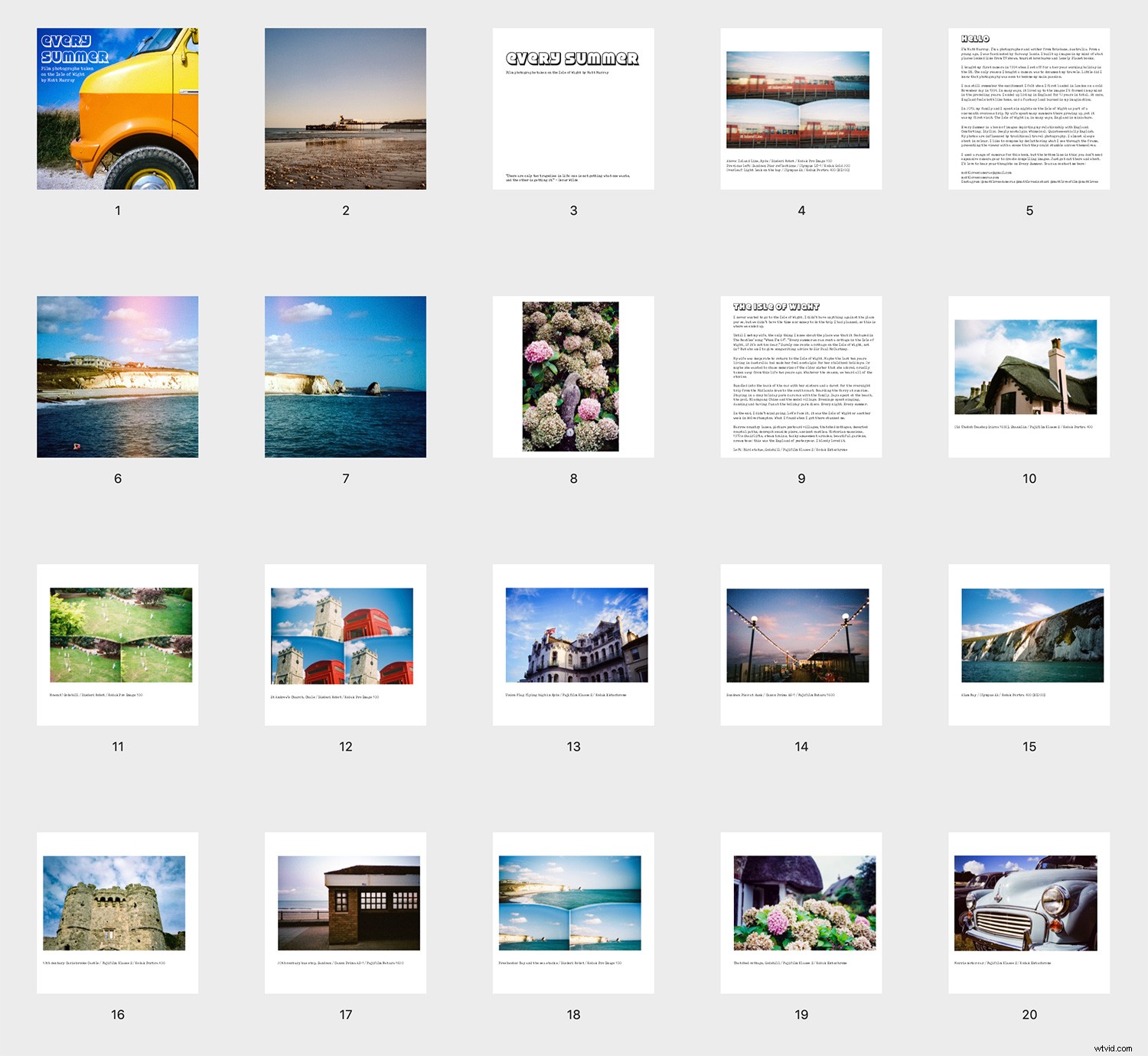Open the Every Summer title page thumbnail
The image size is (1148, 1056).
pyautogui.click(x=573, y=107)
